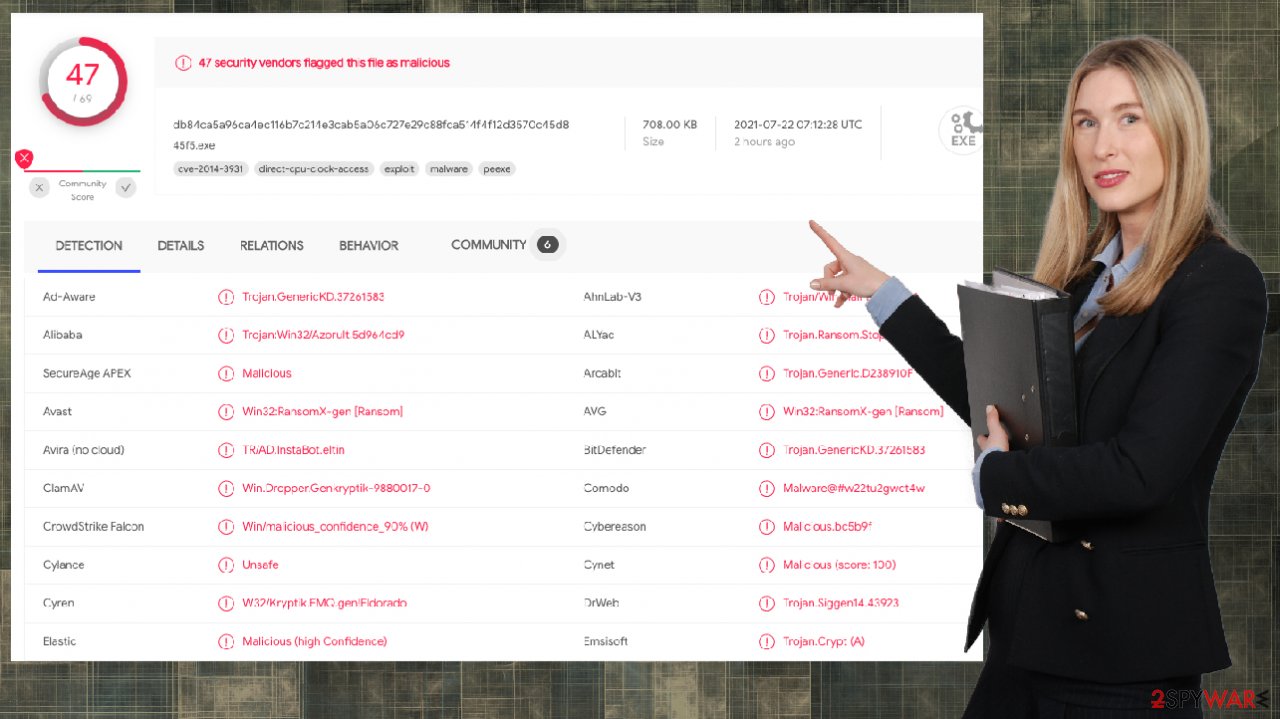Click the Trojan.Siggen14.43923 detection
The image size is (1280, 719).
841,603
